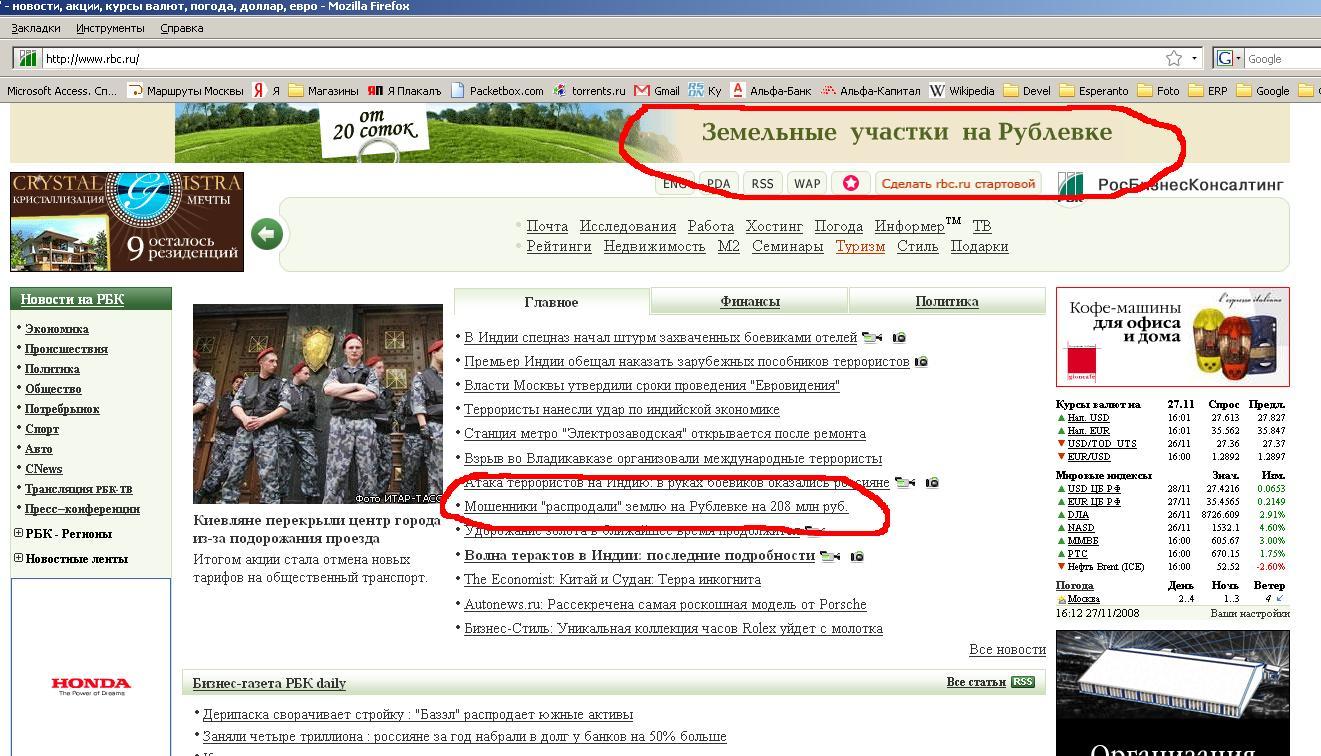Open the Foto bookmarks folder

[1158, 90]
